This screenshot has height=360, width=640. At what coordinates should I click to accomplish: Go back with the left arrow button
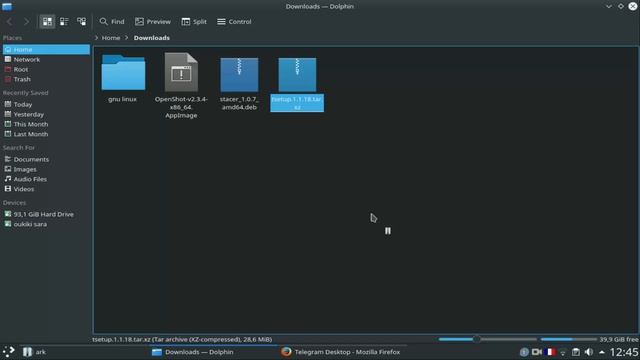point(10,22)
